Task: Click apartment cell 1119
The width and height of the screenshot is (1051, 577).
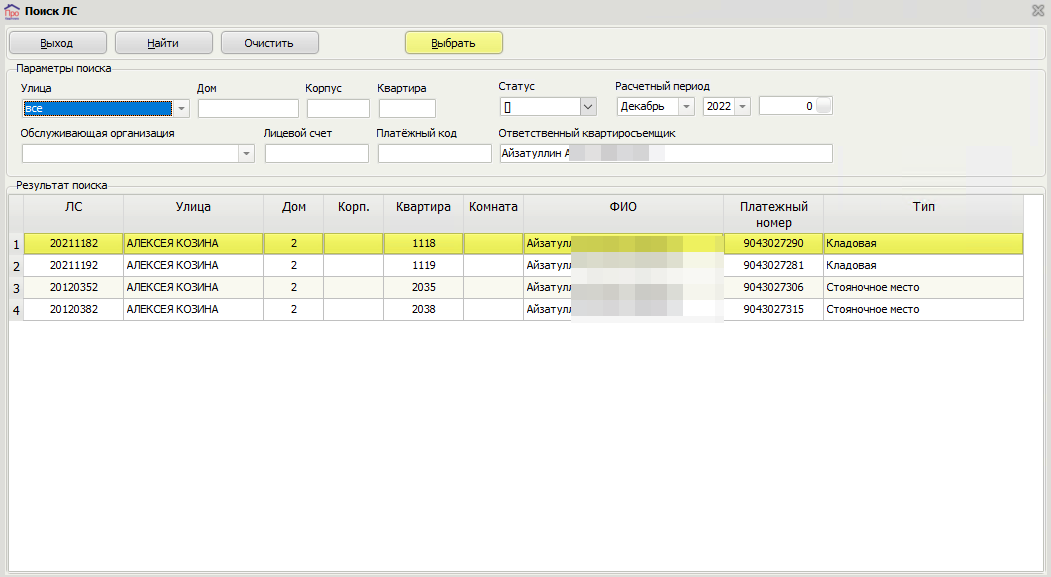Action: (x=424, y=265)
